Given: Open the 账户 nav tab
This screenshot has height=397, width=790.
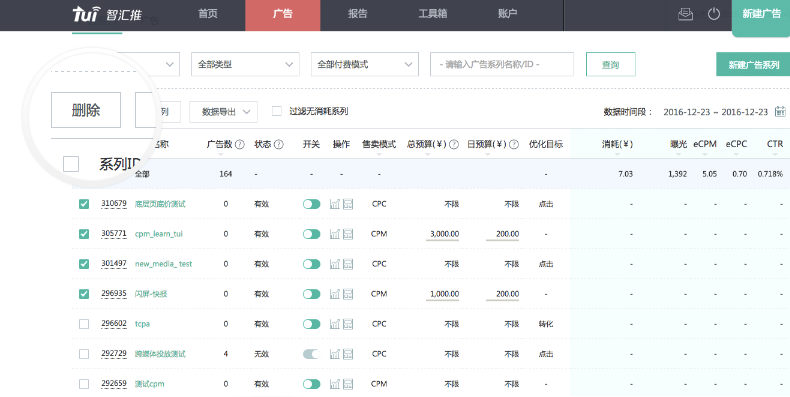Looking at the screenshot, I should (x=507, y=14).
